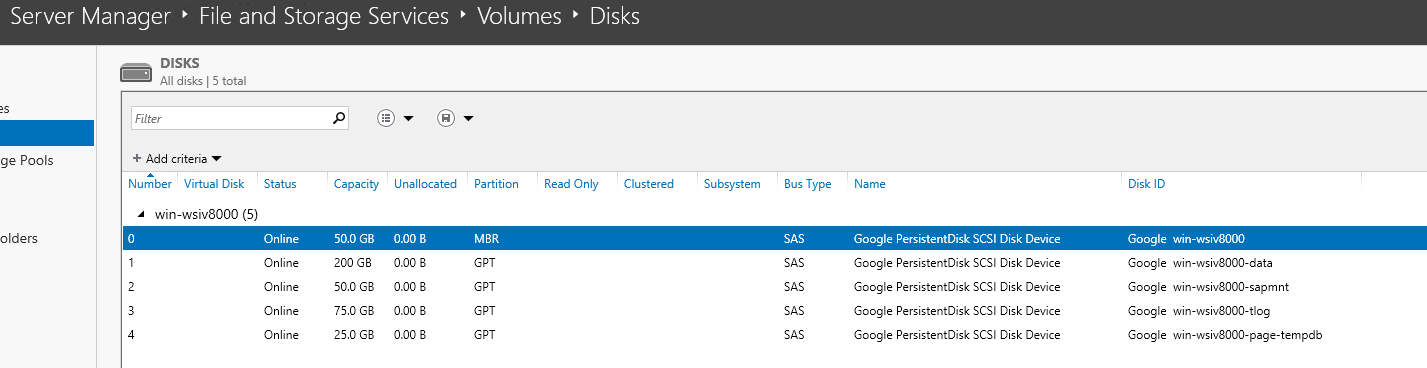Click the save query icon
Screen dimensions: 1427x368
(x=446, y=118)
